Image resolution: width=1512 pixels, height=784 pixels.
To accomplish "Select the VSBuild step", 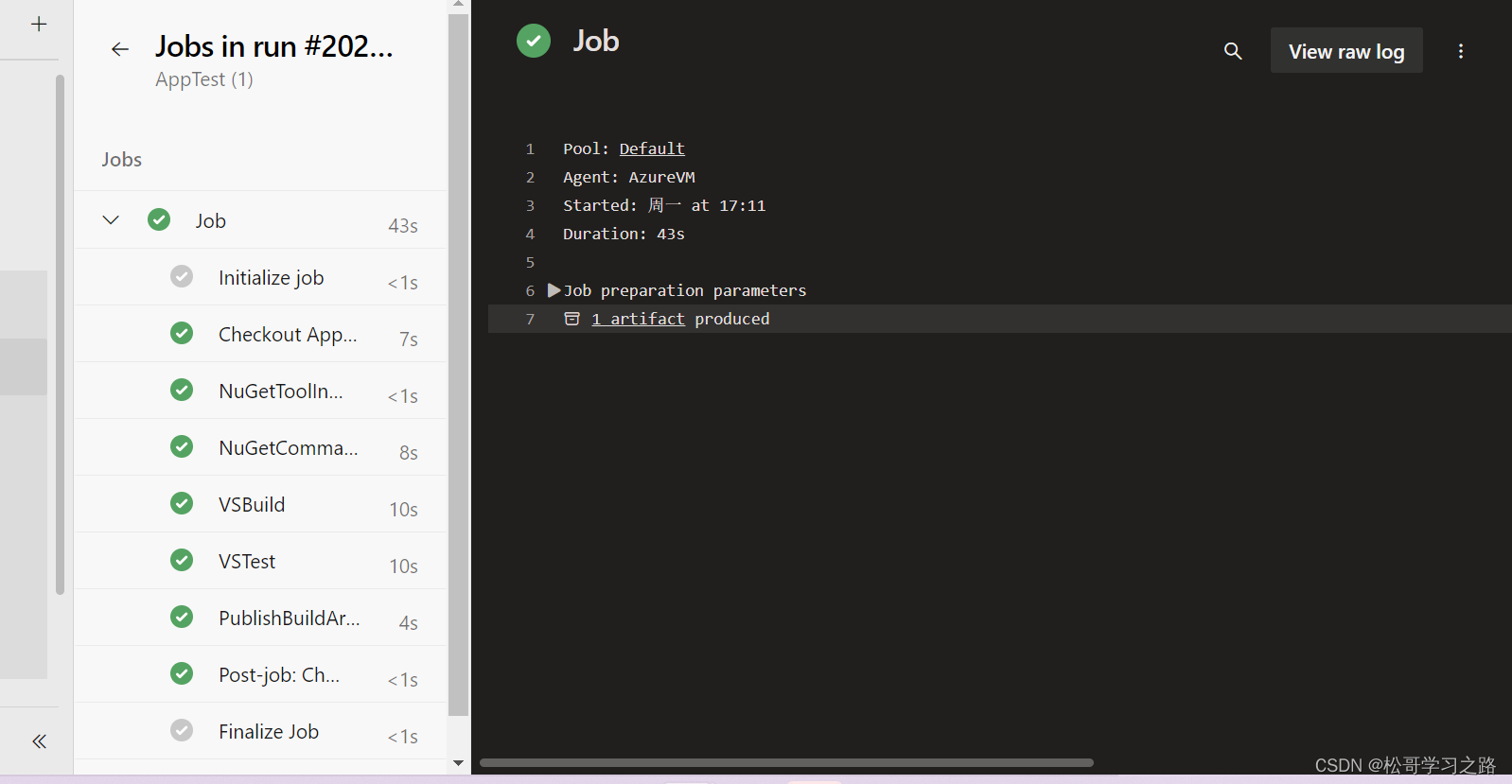I will 260,504.
